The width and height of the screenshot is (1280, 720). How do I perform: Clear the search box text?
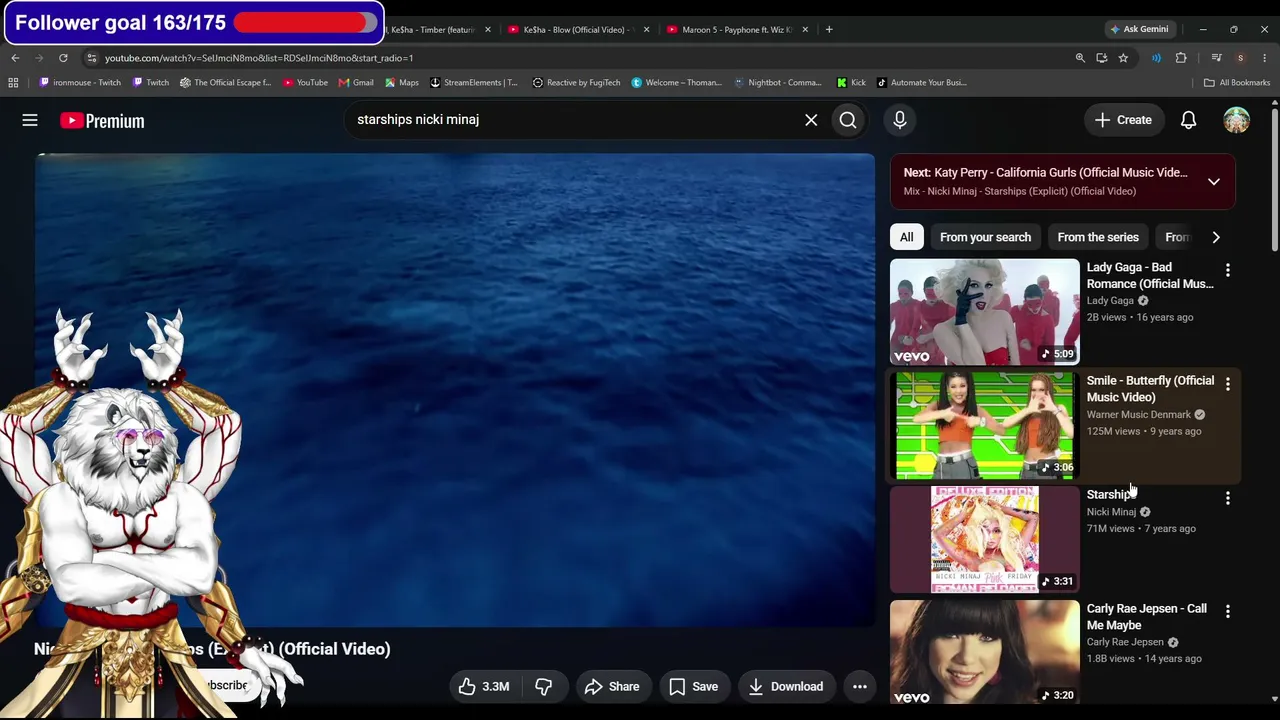point(811,120)
